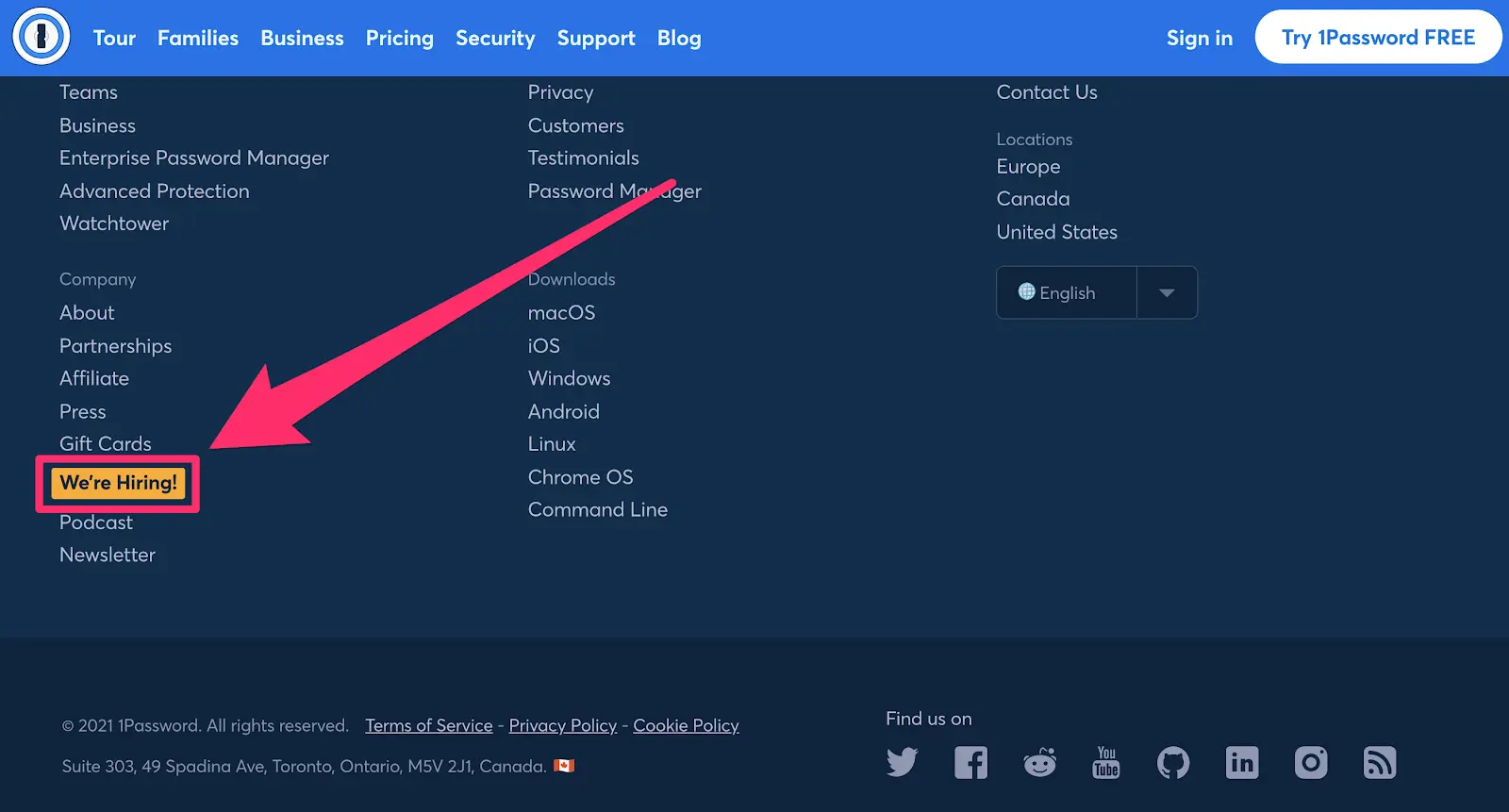Open the Terms of Service link
The image size is (1509, 812).
tap(429, 725)
